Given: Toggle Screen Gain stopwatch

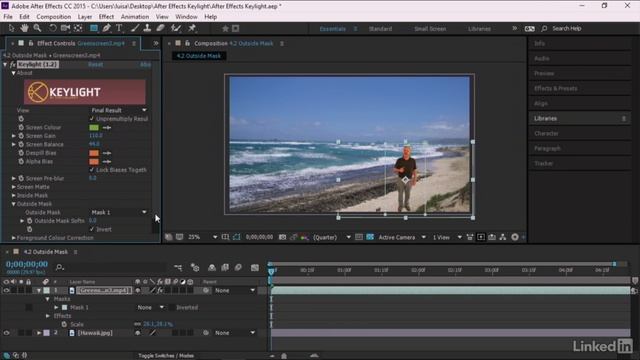Looking at the screenshot, I should 21,136.
